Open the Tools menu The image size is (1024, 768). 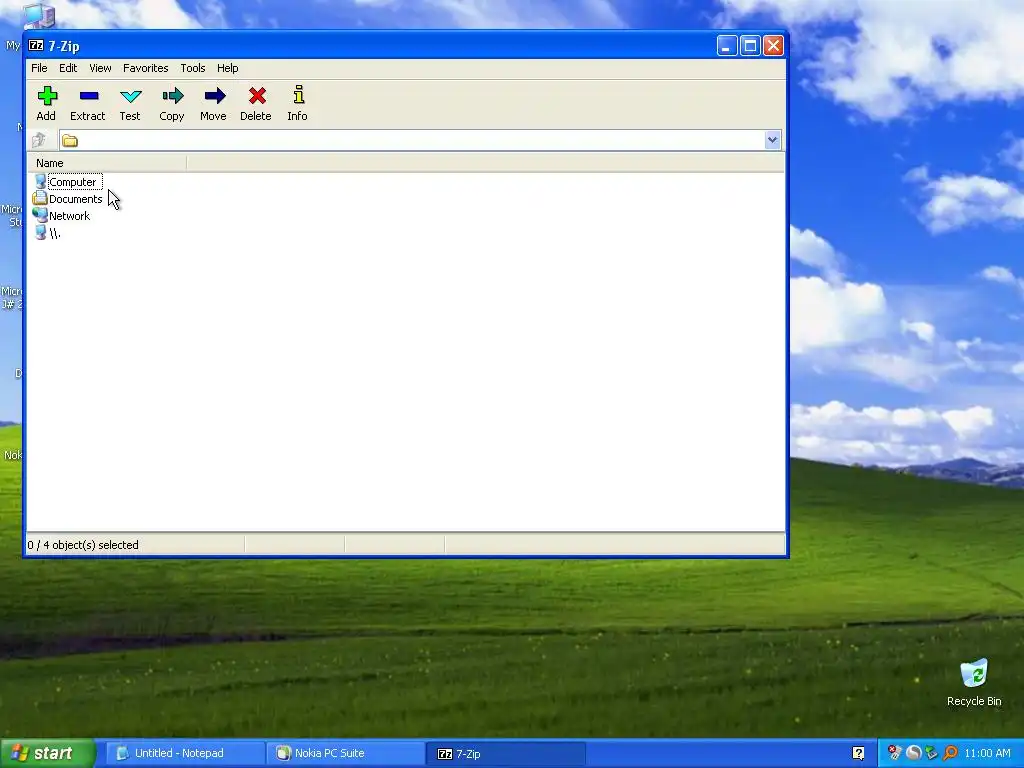coord(193,68)
